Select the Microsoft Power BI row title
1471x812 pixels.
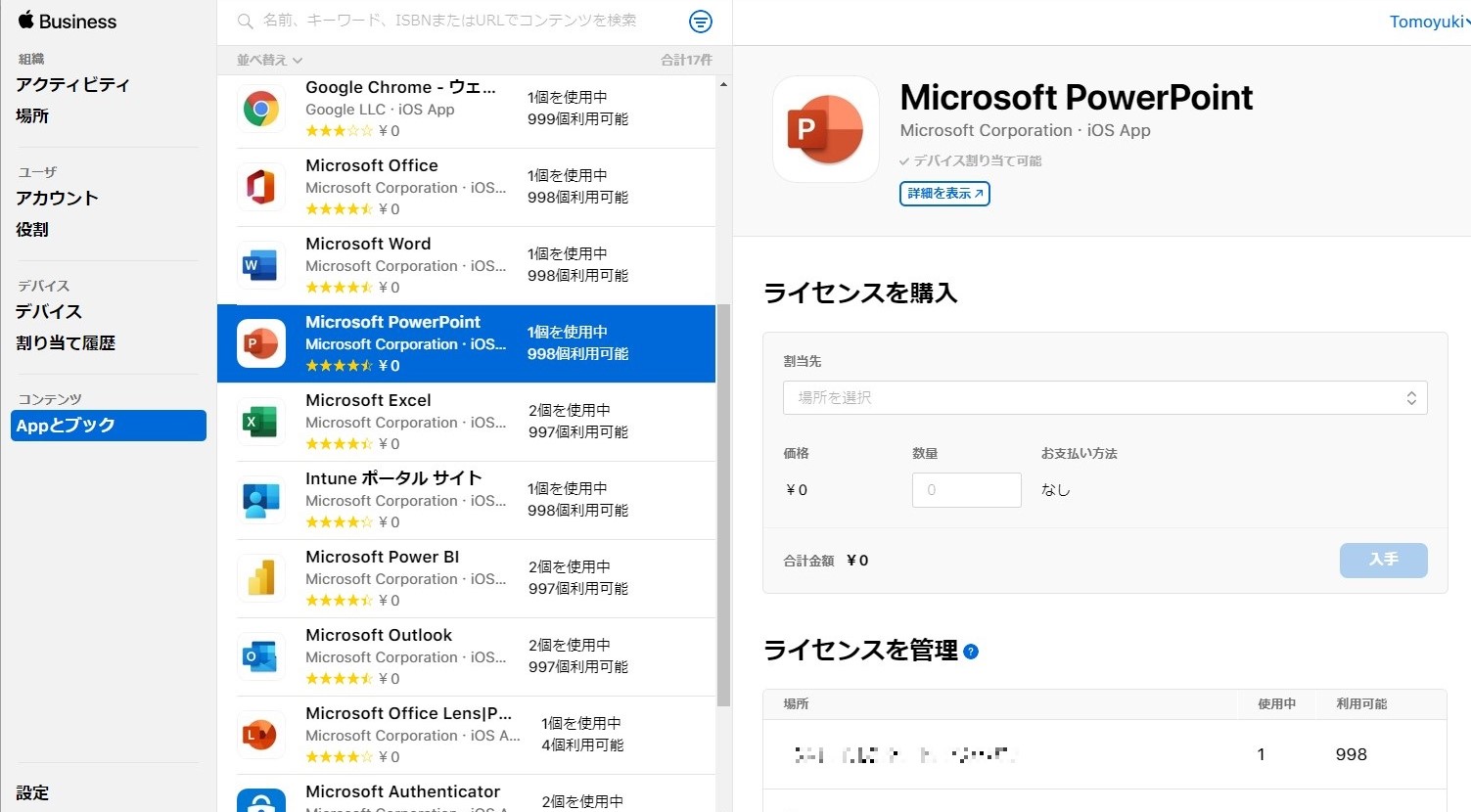pos(383,557)
